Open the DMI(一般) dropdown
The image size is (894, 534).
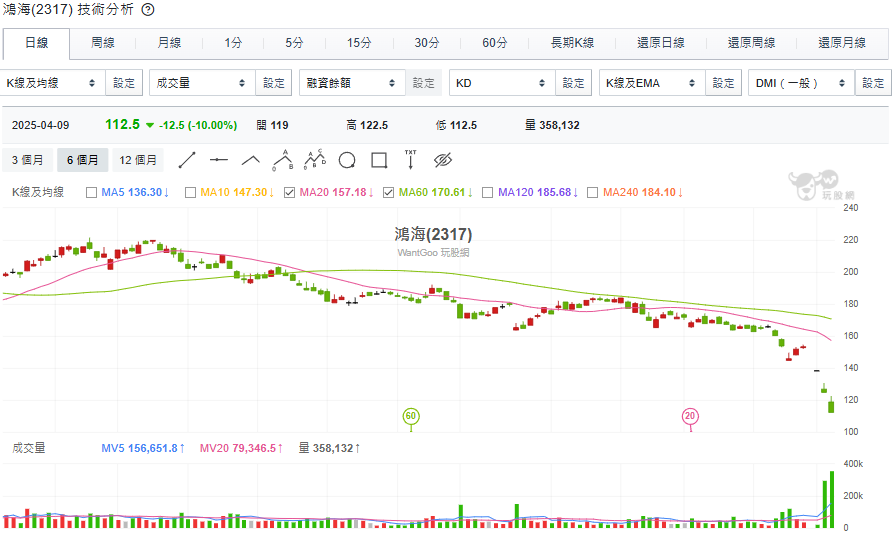(x=801, y=83)
